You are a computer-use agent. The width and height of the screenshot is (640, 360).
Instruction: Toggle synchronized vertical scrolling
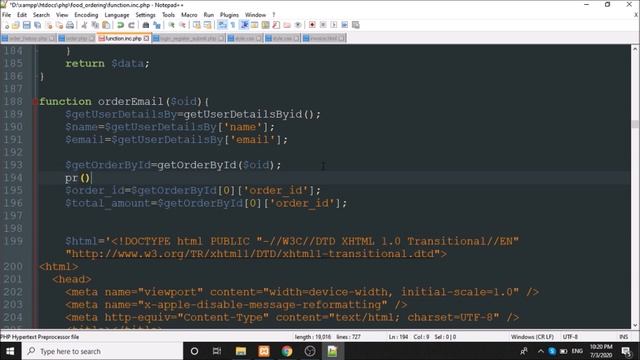(197, 25)
